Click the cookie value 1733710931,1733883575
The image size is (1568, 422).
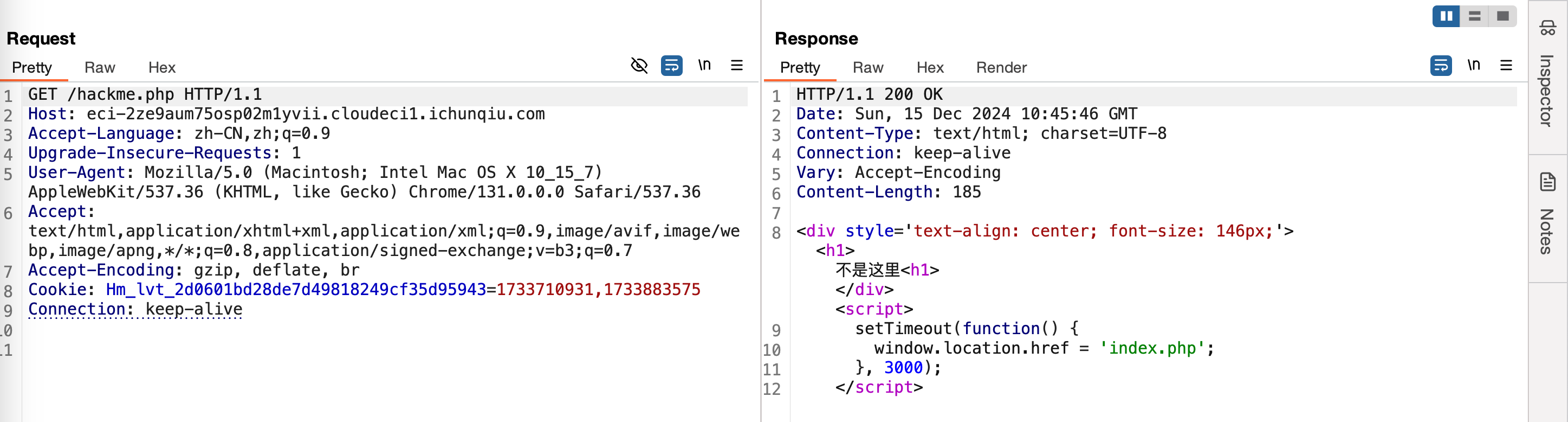coord(598,289)
